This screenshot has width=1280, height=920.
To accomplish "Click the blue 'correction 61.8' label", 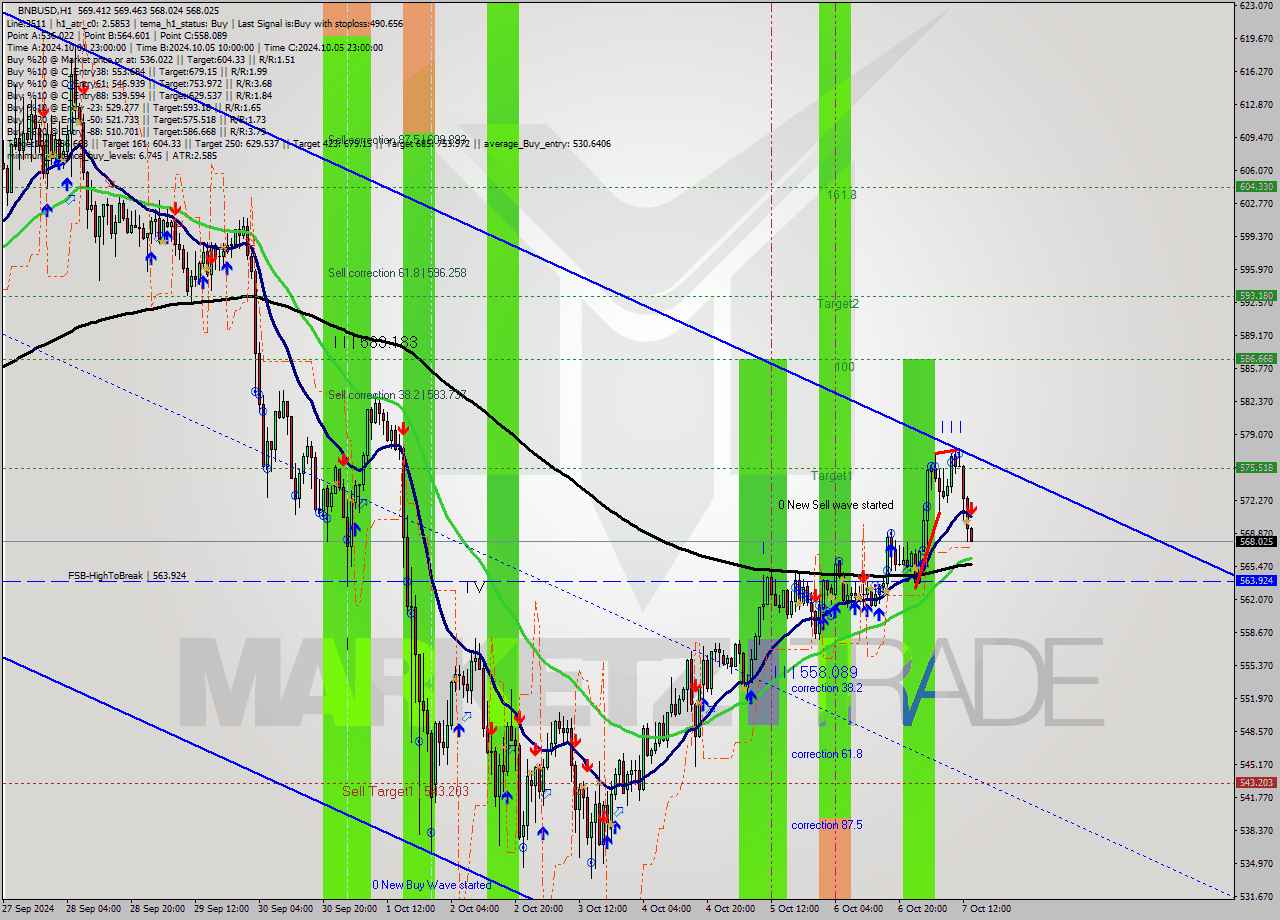I will click(827, 754).
